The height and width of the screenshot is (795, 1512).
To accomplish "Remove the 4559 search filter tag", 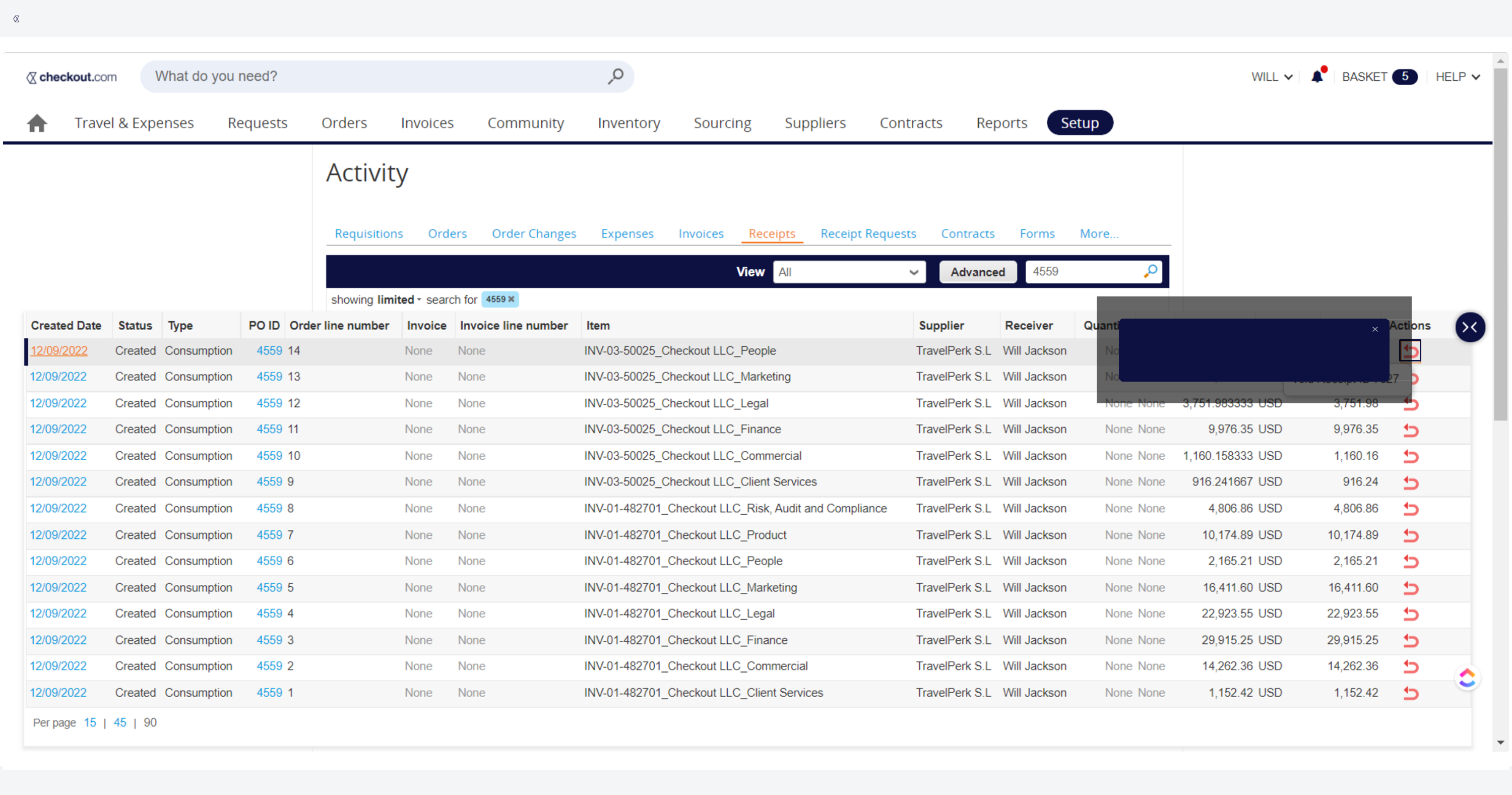I will pos(511,299).
